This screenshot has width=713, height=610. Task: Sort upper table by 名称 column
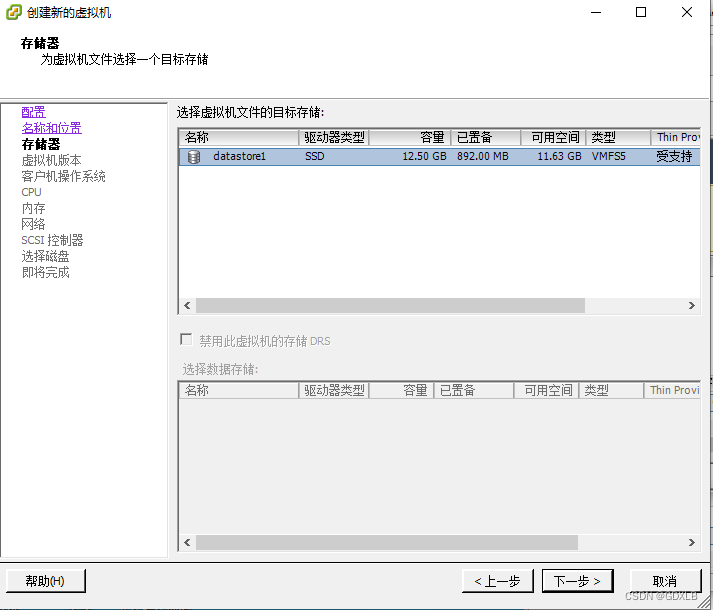point(239,137)
